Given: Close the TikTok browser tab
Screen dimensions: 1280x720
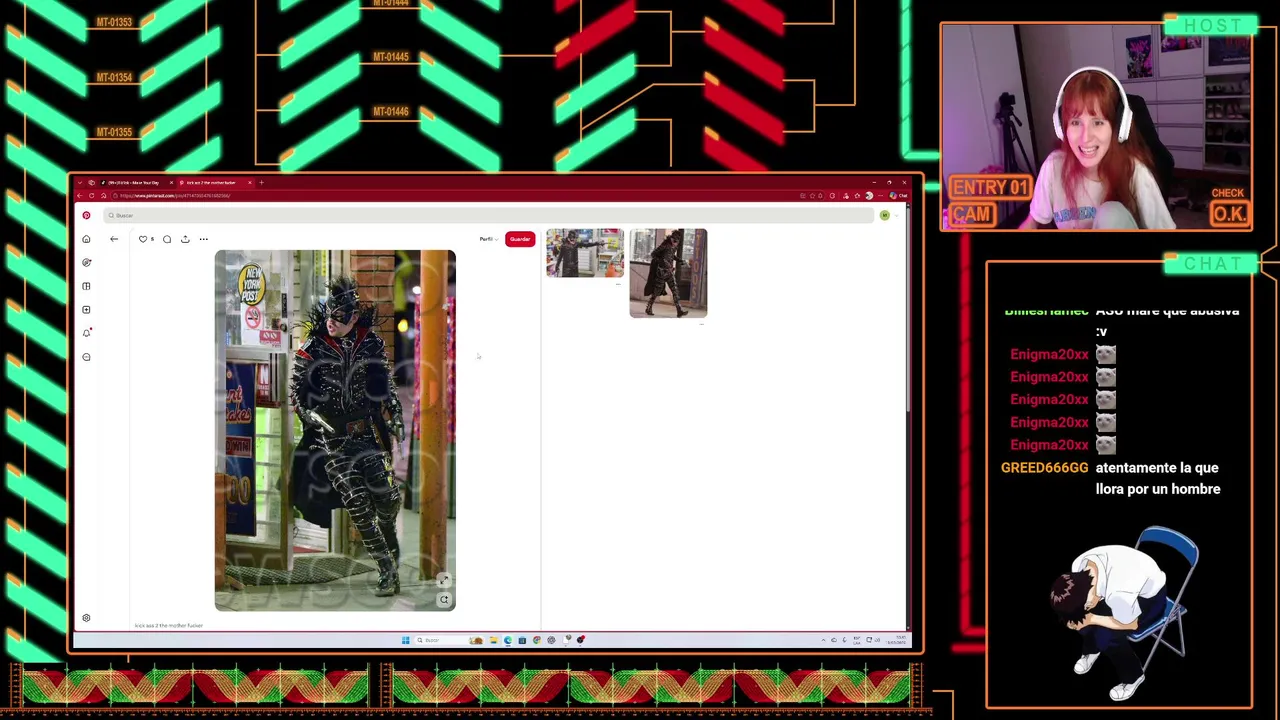Looking at the screenshot, I should coord(171,182).
